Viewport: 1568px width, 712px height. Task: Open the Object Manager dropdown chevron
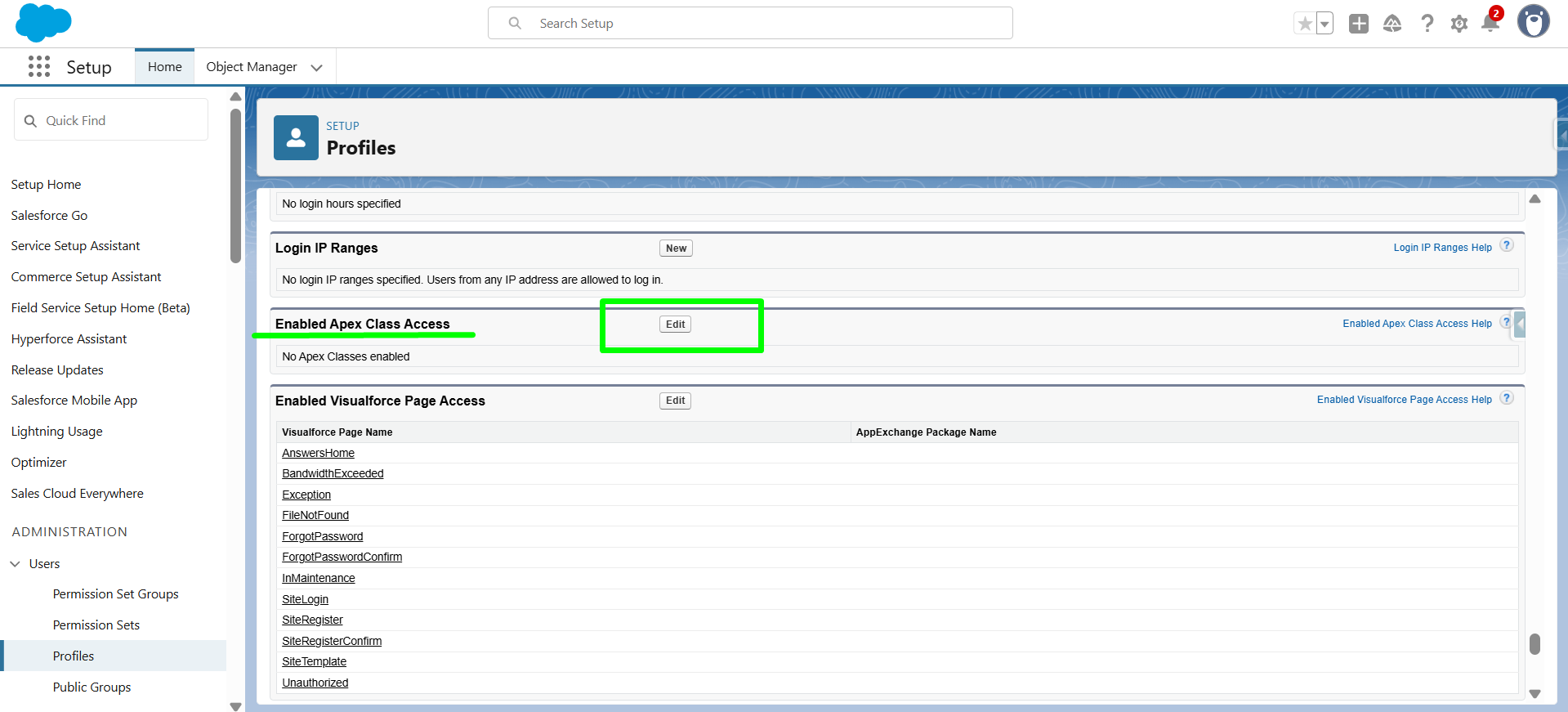pyautogui.click(x=317, y=68)
